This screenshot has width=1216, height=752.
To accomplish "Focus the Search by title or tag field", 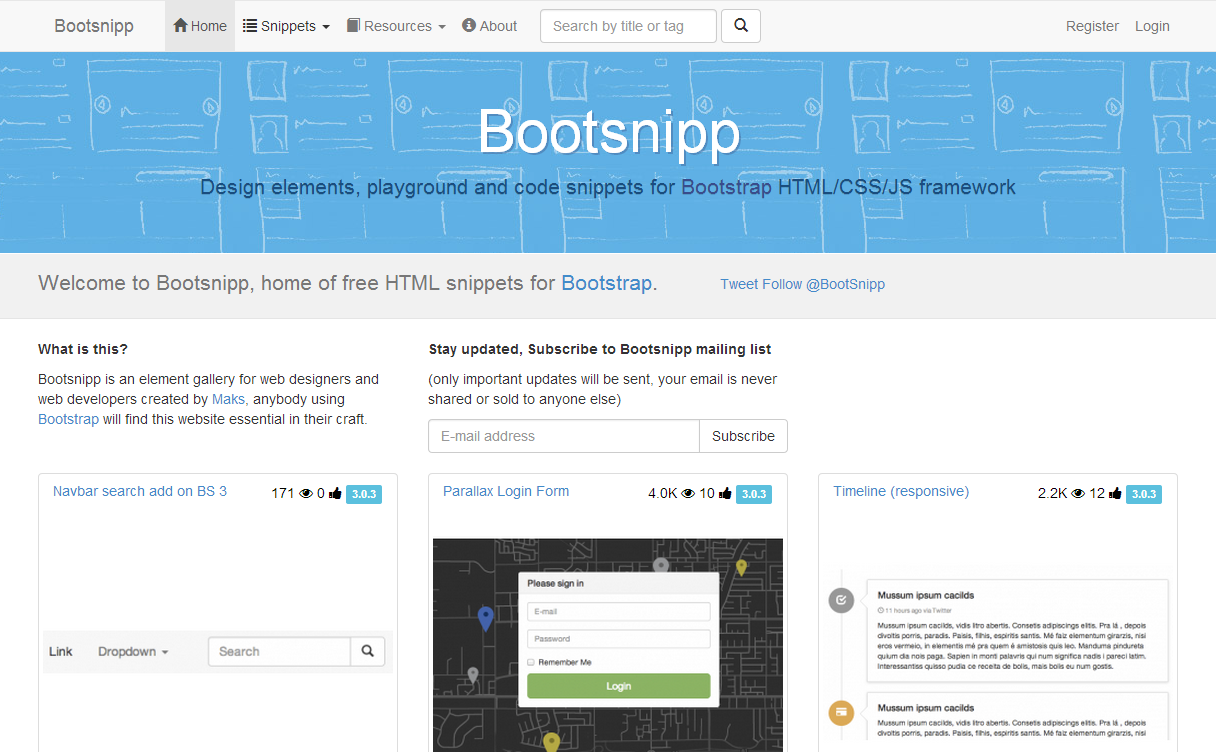I will (628, 26).
